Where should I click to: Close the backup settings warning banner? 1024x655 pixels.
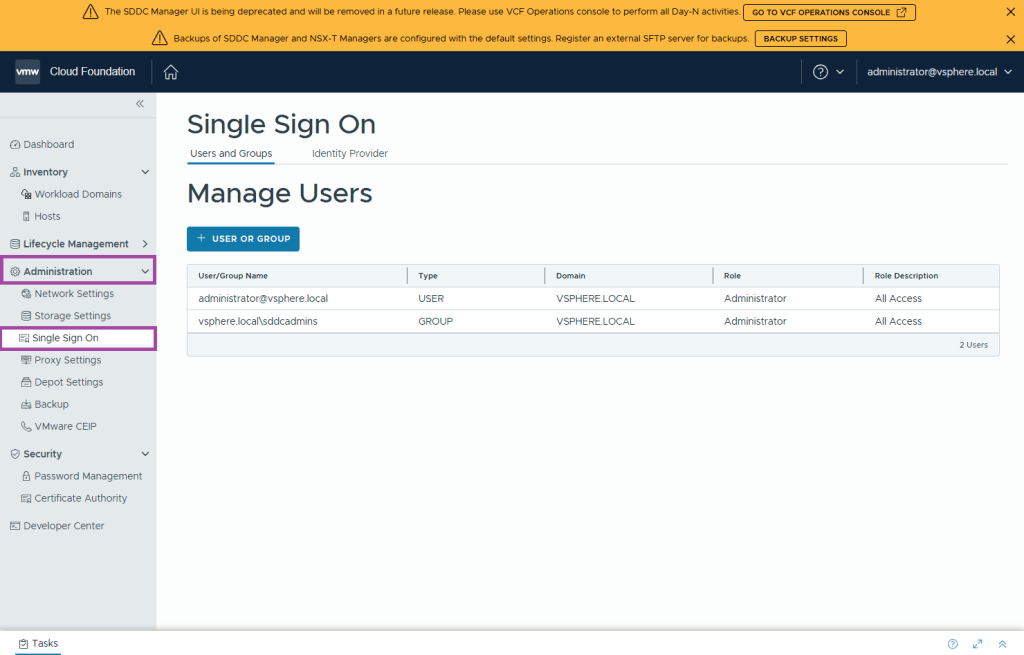point(1009,38)
